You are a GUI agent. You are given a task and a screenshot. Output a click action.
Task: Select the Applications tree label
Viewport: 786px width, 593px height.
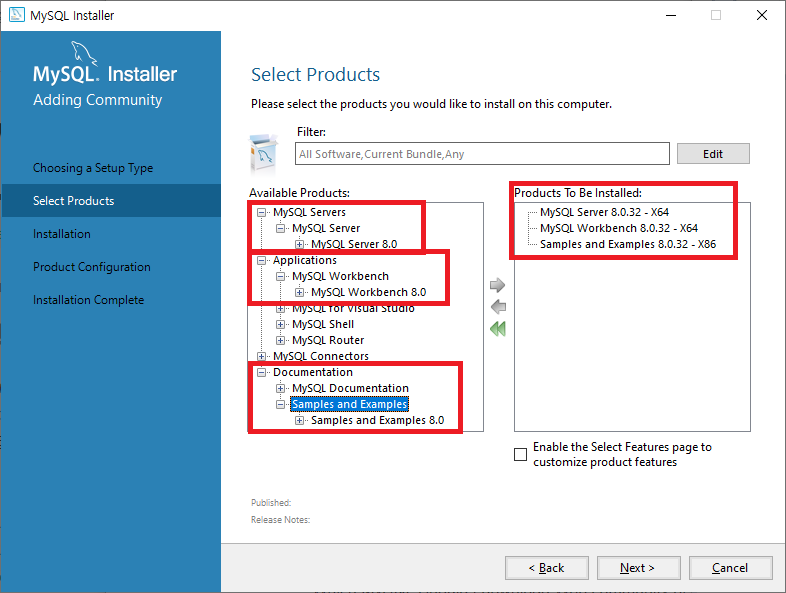(x=305, y=261)
